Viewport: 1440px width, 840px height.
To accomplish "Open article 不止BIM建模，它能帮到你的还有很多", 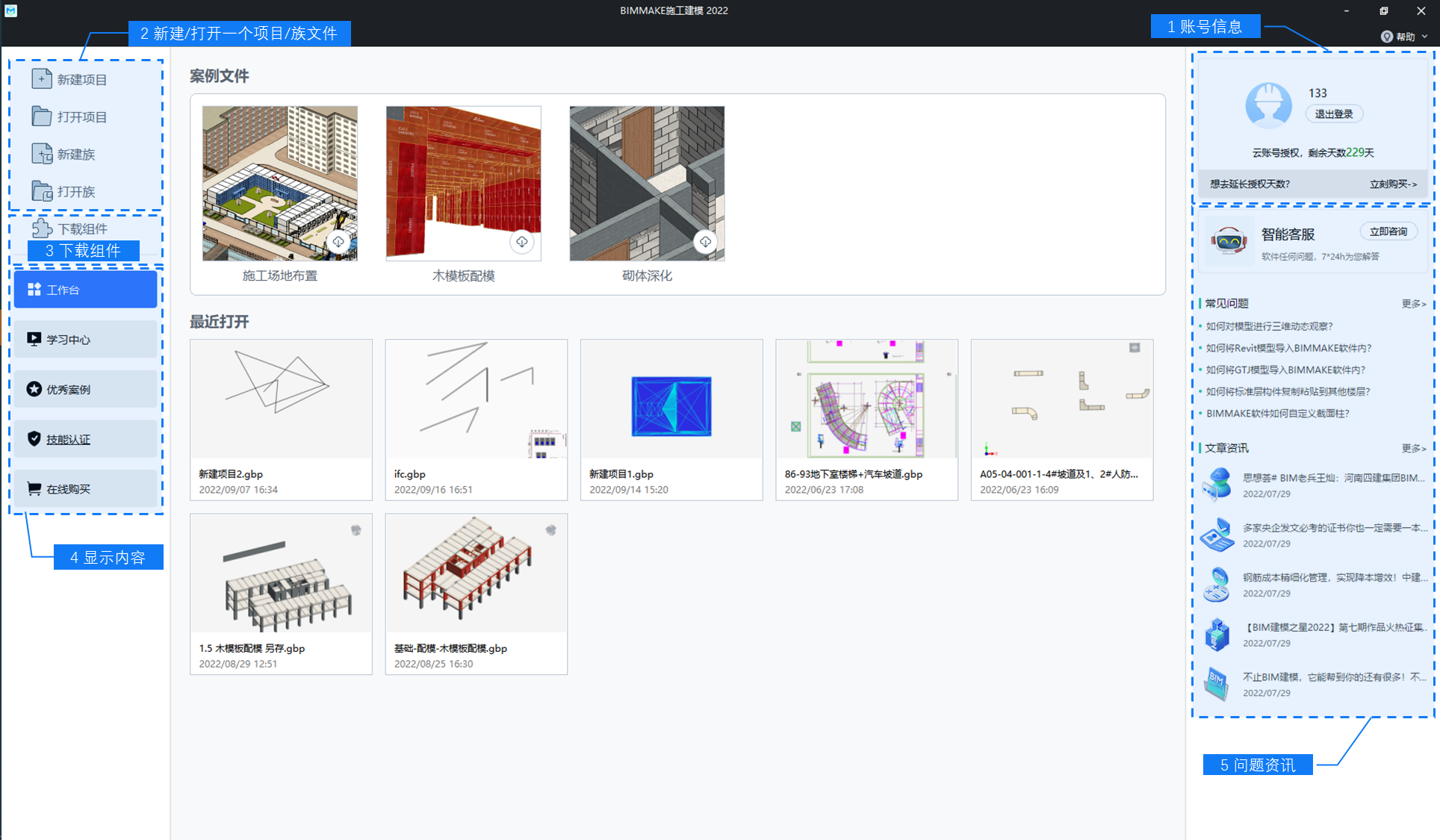I will point(1334,677).
